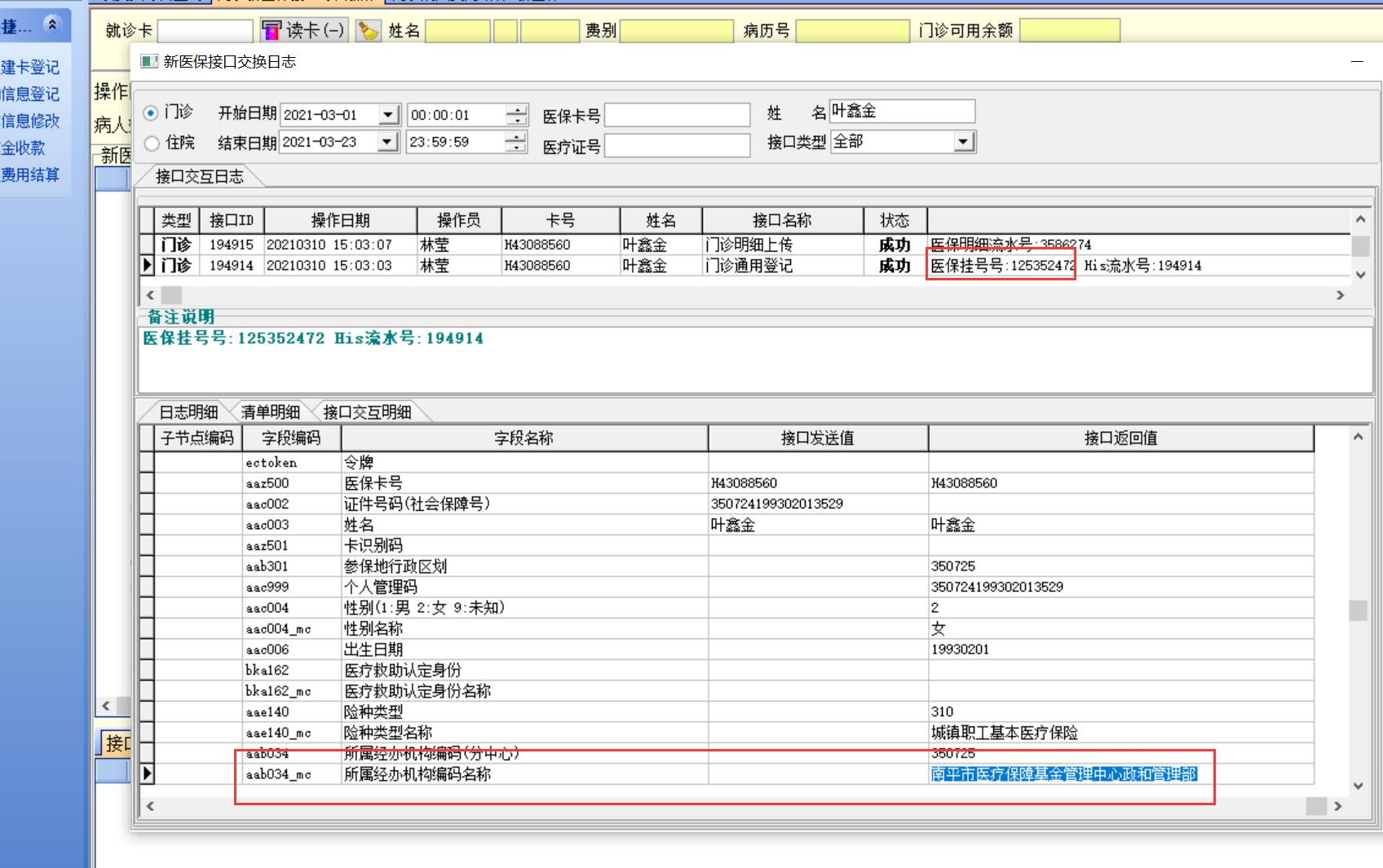Select the 住院 radio button
The height and width of the screenshot is (868, 1383).
[x=151, y=143]
